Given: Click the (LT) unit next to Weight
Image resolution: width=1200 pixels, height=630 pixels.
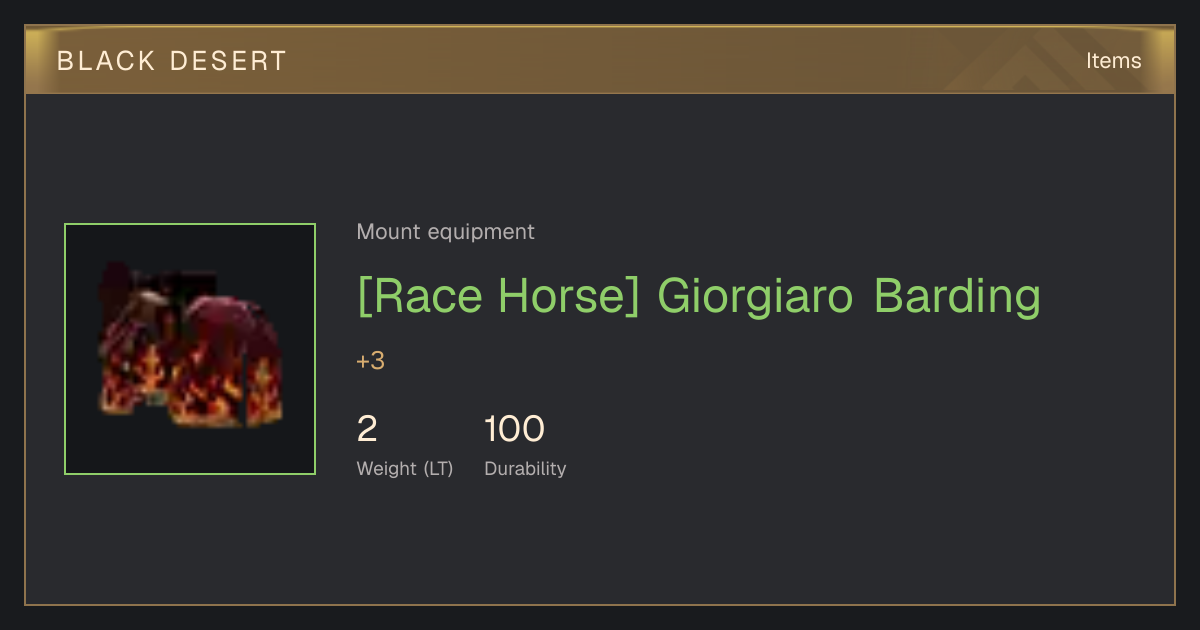Looking at the screenshot, I should pos(438,469).
